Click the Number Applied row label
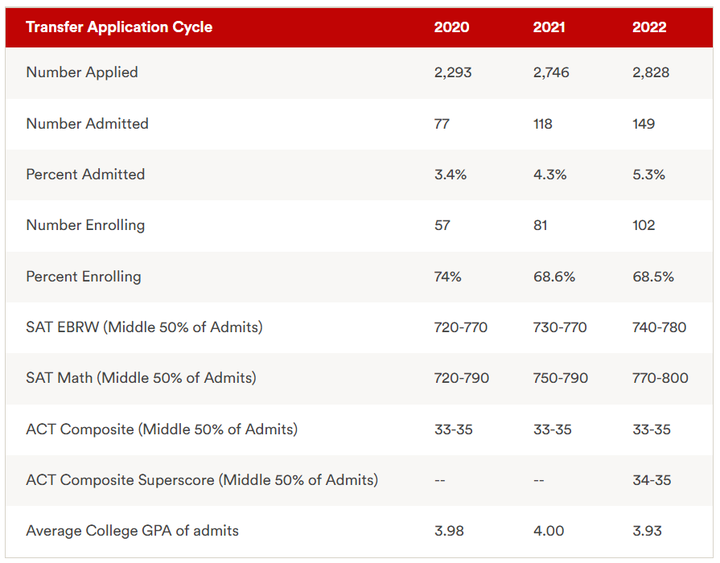720x563 pixels. (x=82, y=72)
